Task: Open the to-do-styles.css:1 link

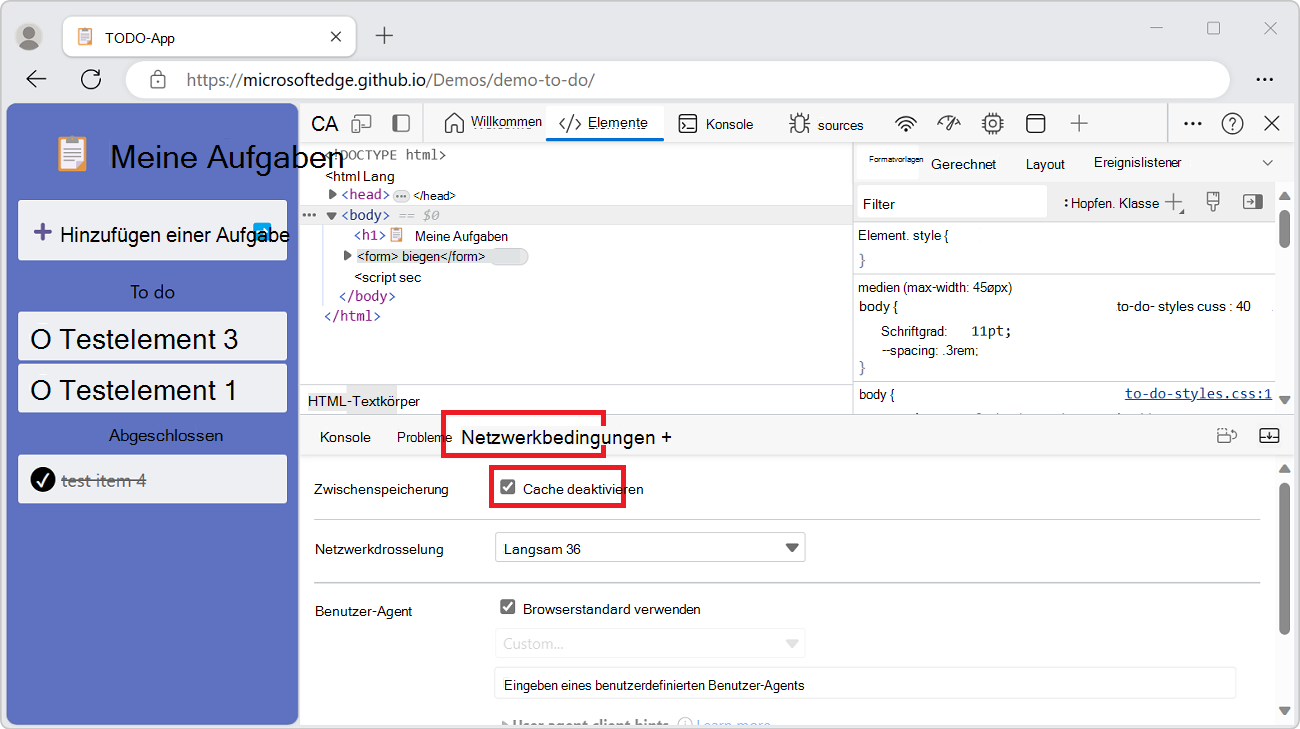Action: pyautogui.click(x=1197, y=394)
